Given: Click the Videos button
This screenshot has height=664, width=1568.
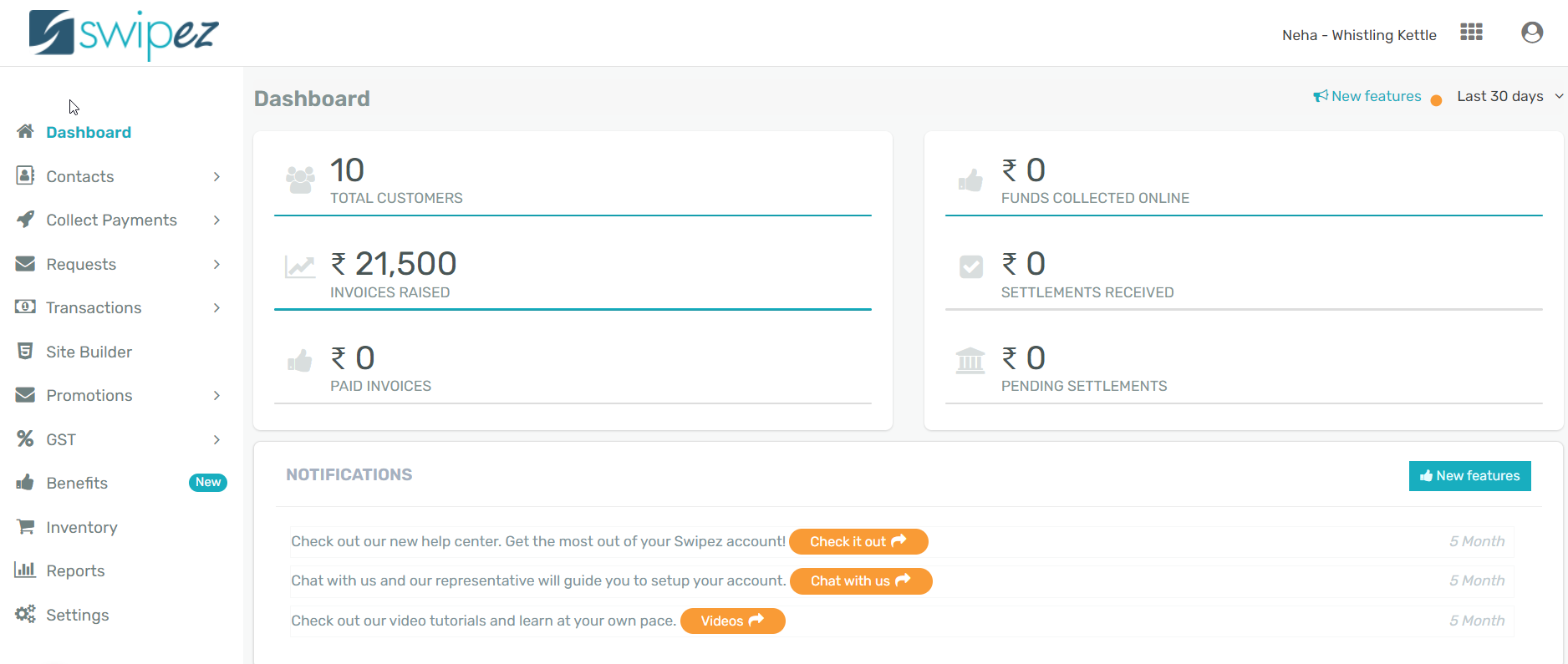Looking at the screenshot, I should point(732,621).
